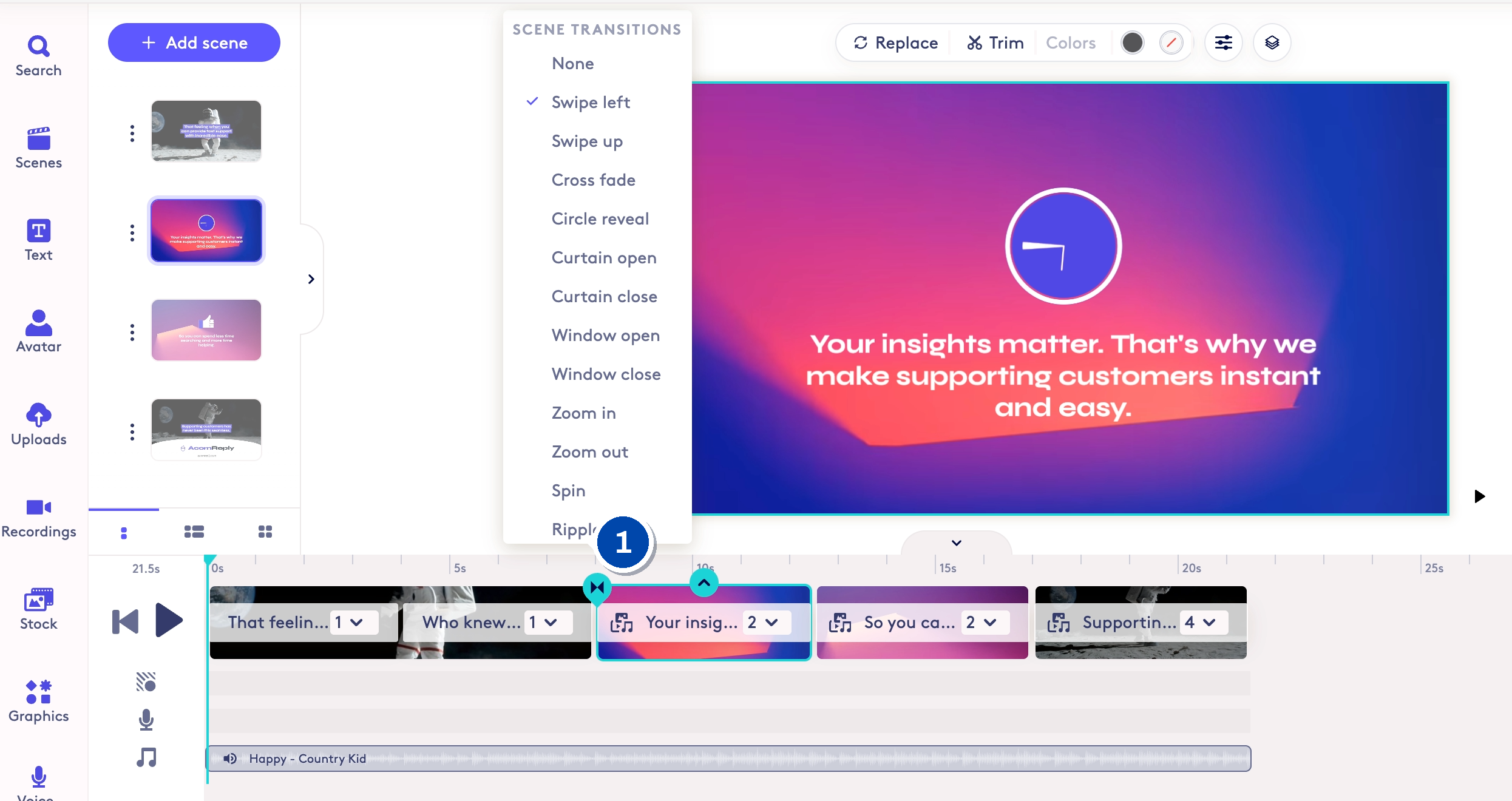The image size is (1512, 801).
Task: Open the layers icon
Action: (1272, 42)
